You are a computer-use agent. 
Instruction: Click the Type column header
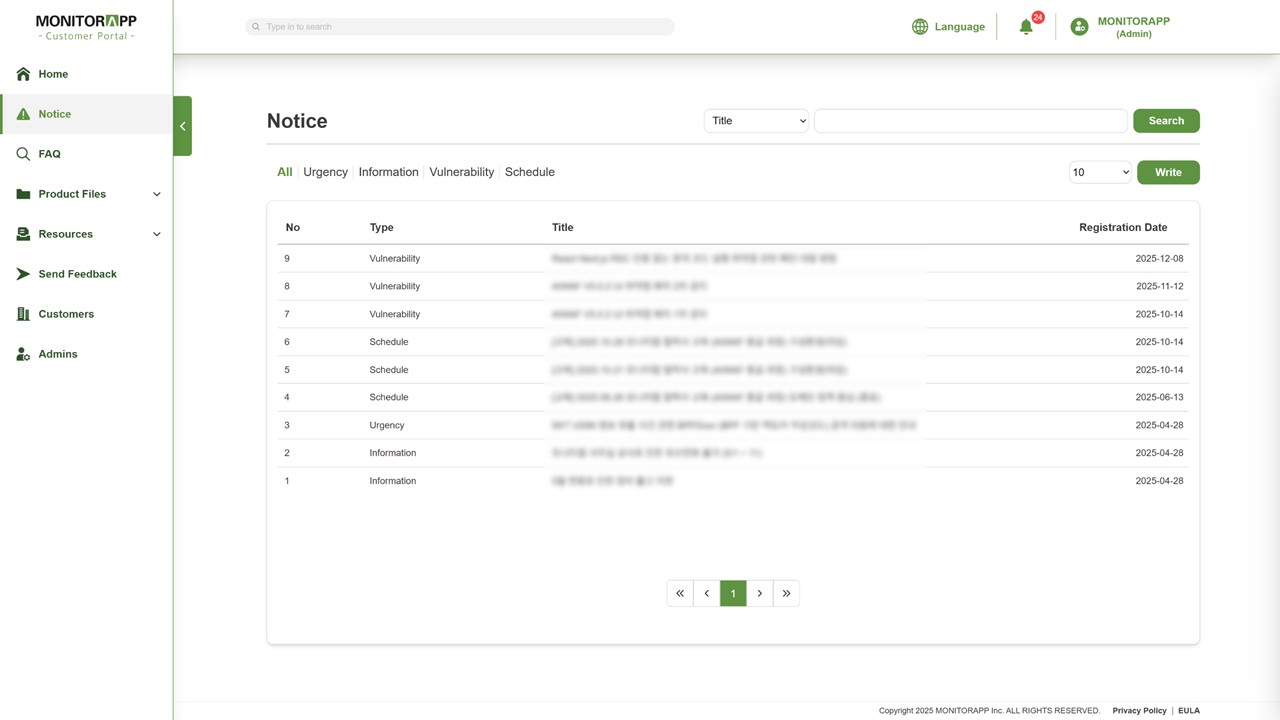[382, 227]
